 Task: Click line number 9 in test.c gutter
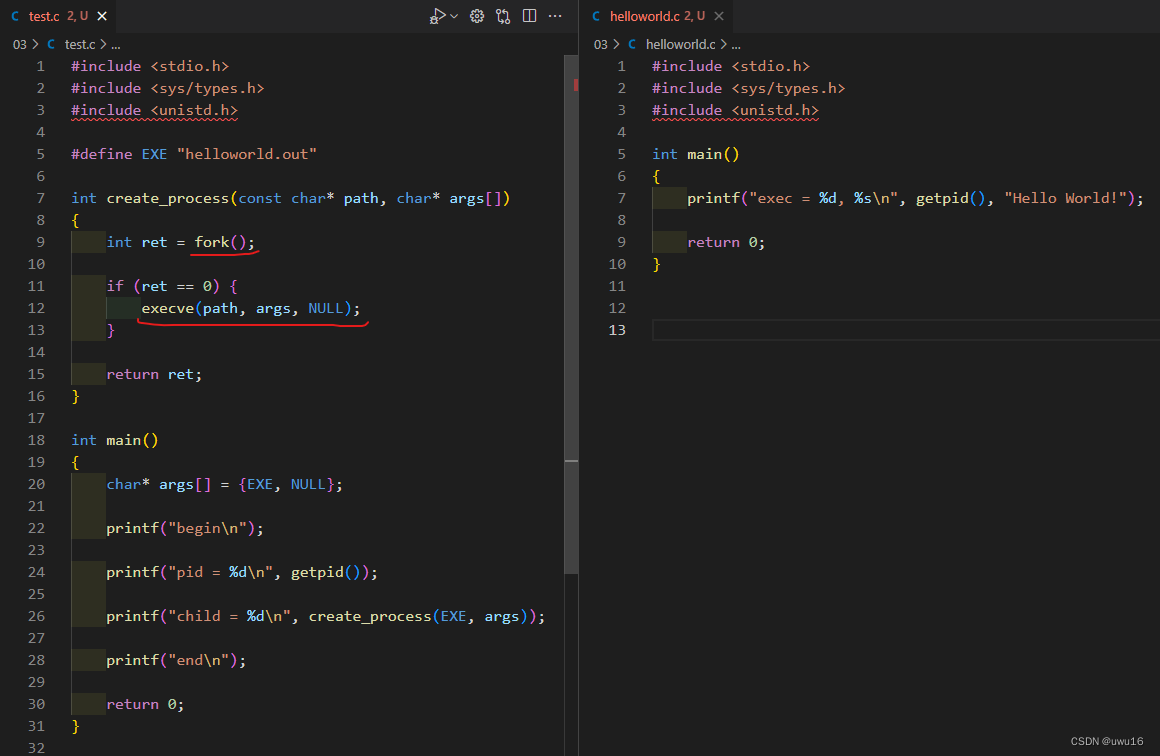tap(40, 243)
